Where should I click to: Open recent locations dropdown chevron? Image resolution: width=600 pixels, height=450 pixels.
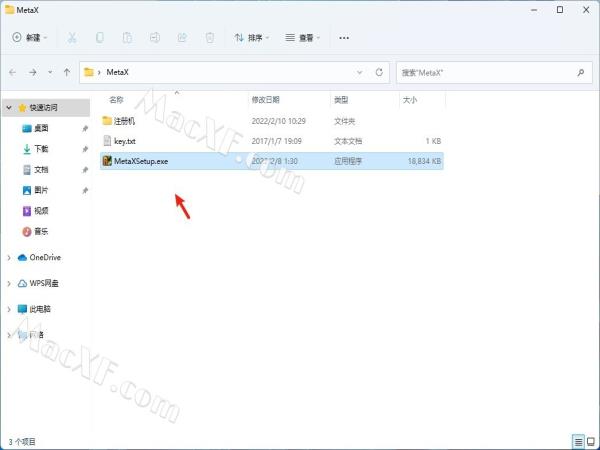[x=50, y=72]
